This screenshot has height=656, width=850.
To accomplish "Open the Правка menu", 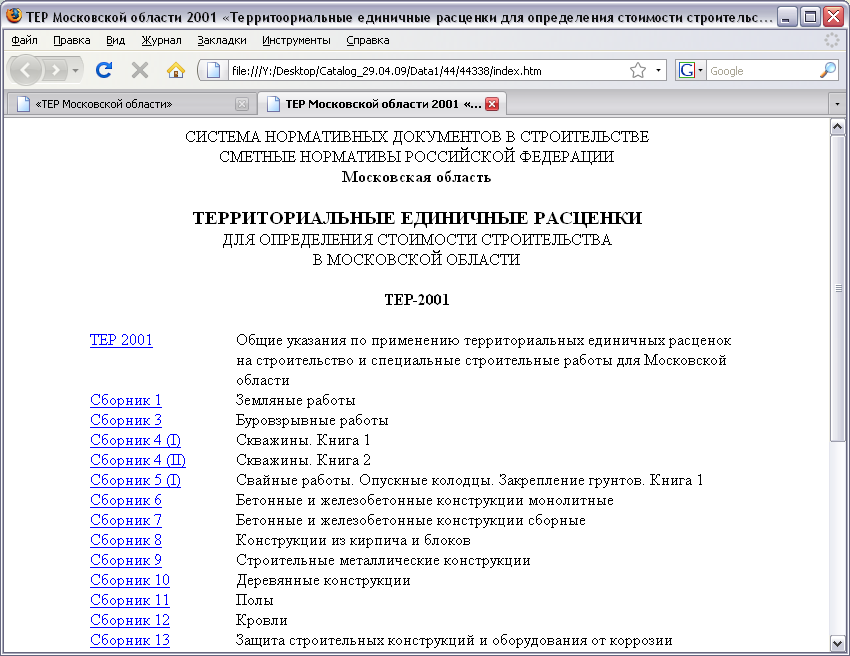I will (72, 40).
